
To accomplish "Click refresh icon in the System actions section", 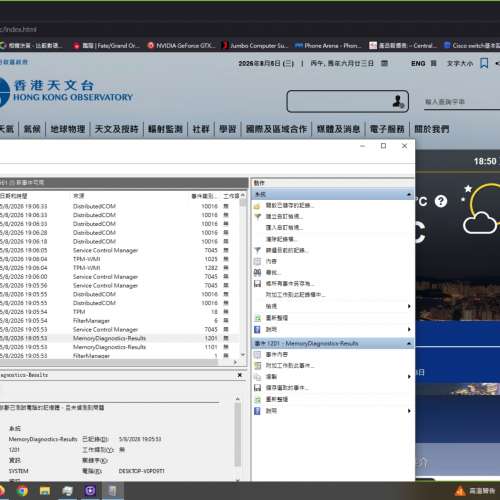I will (257, 318).
